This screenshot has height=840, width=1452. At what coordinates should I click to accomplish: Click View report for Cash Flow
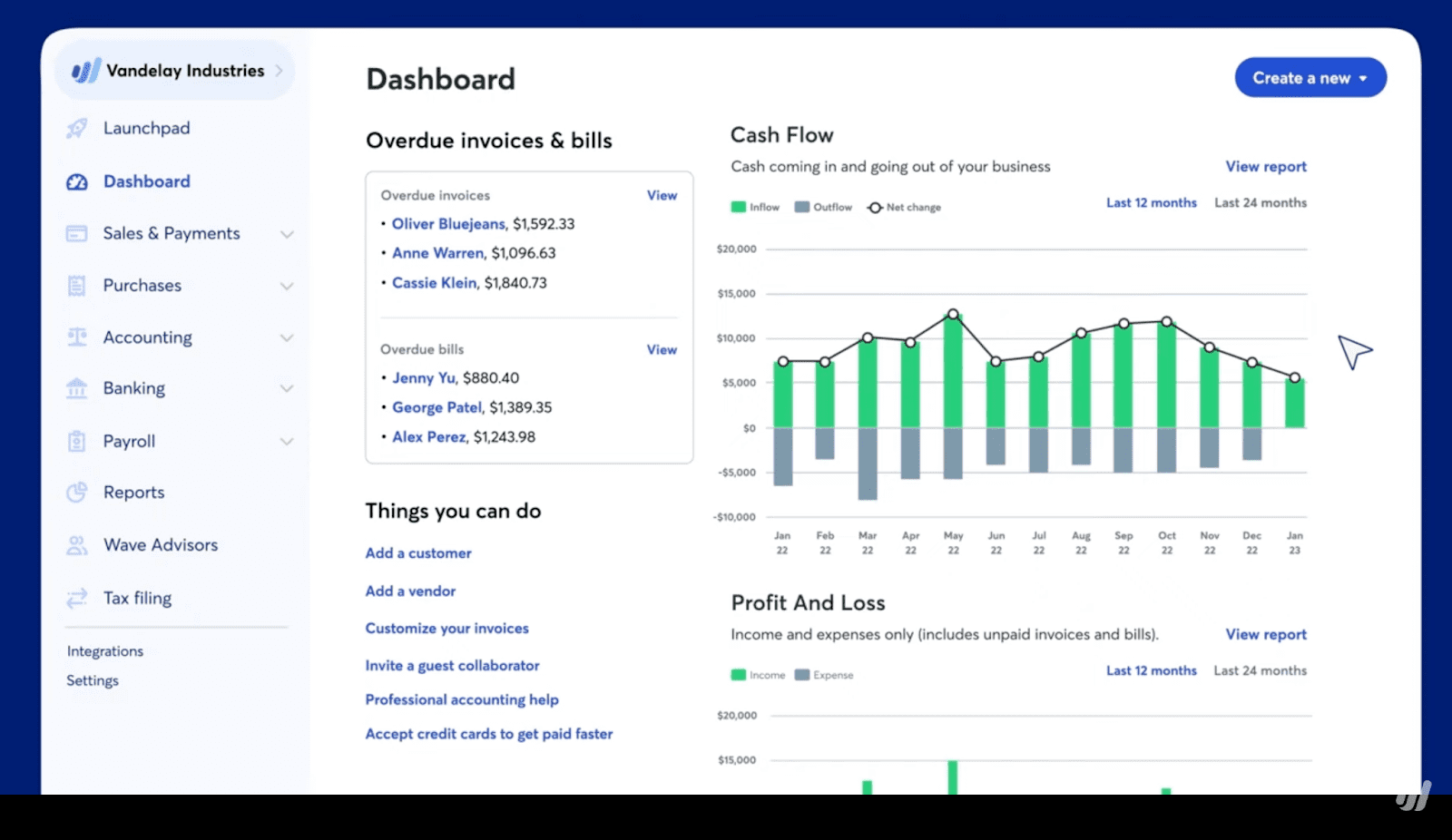1265,166
